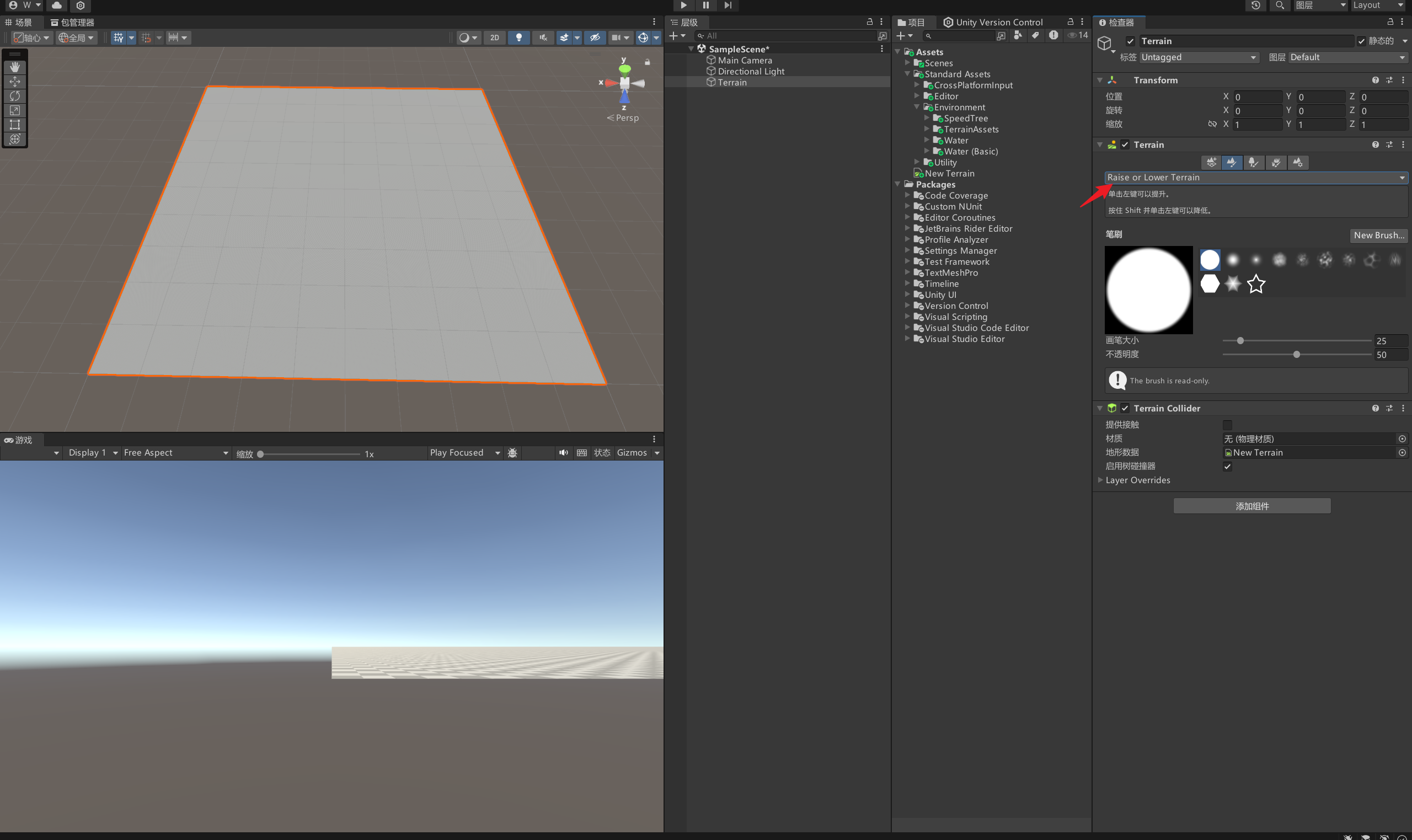Toggle scene lighting bulb

click(x=518, y=38)
